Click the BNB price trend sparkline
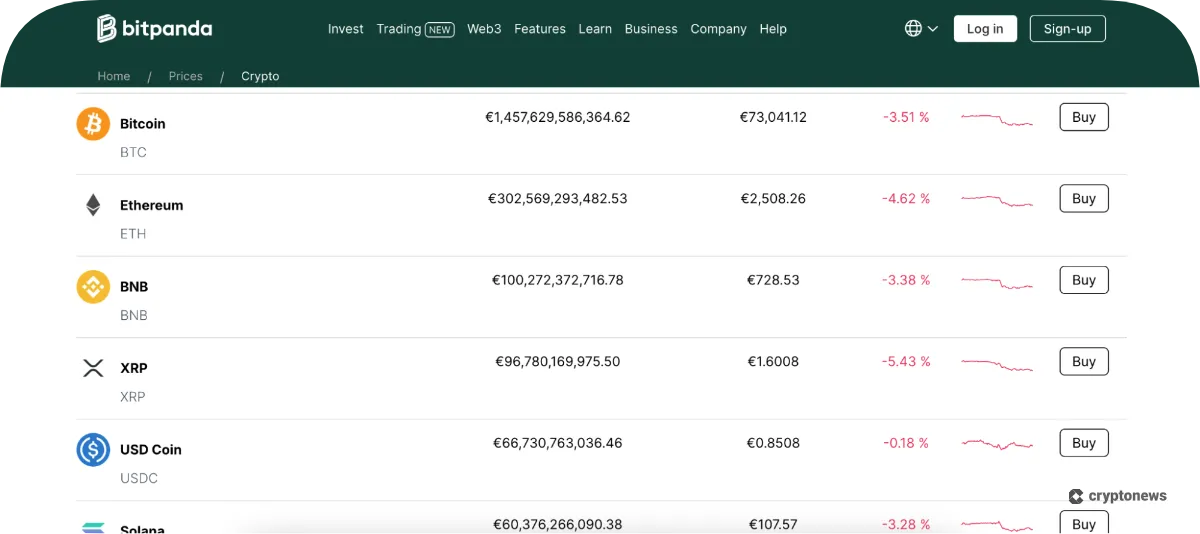Screen dimensions: 1200x534 997,282
